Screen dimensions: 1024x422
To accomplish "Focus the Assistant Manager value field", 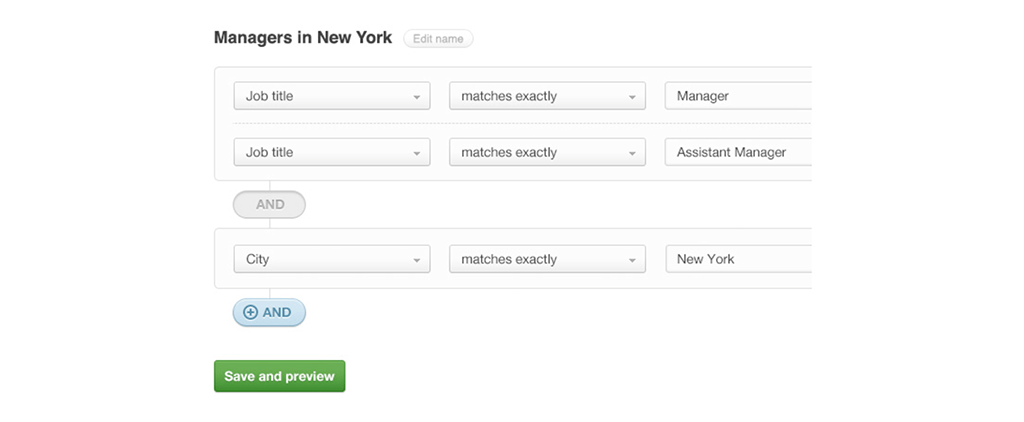I will click(738, 152).
